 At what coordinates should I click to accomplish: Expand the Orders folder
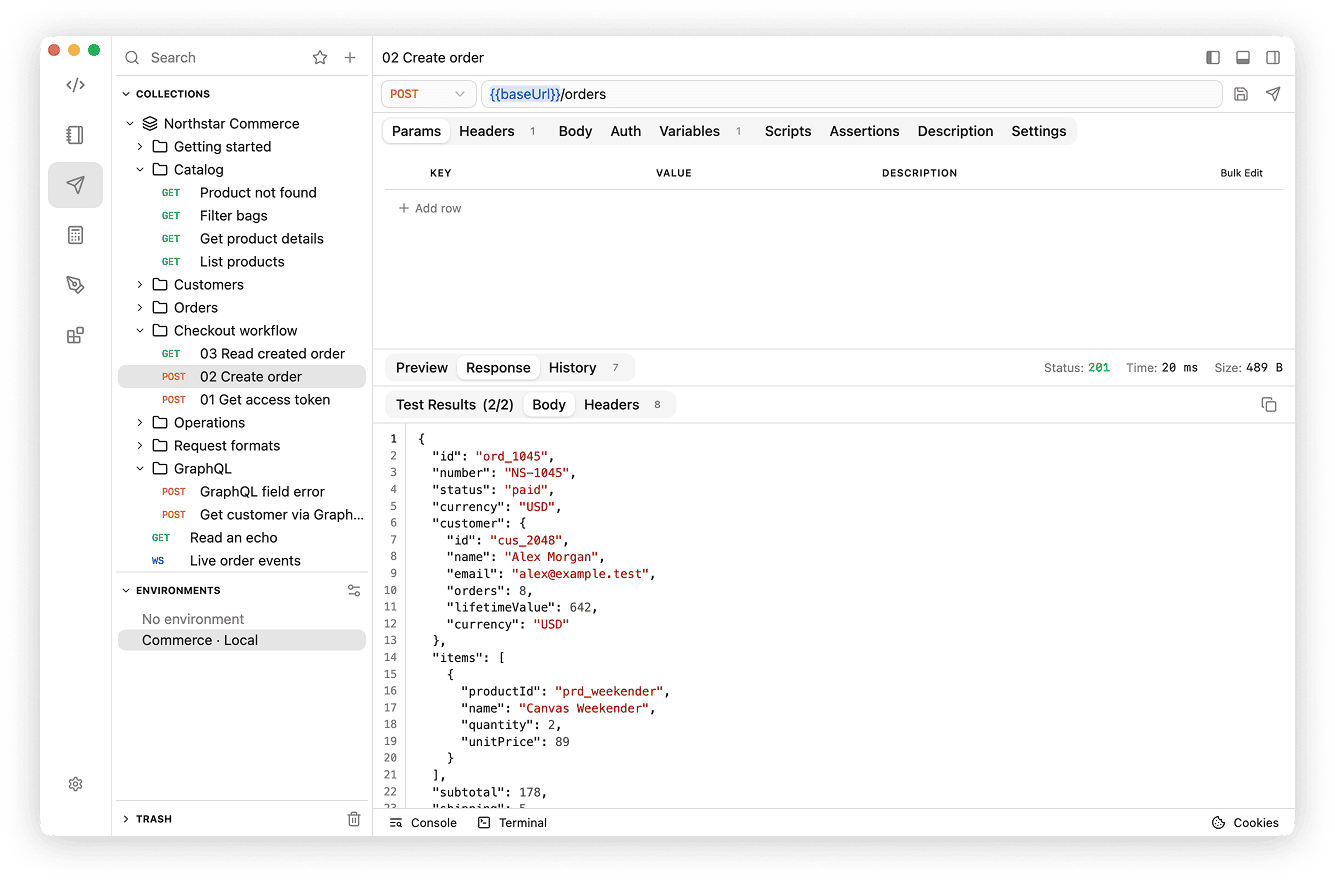click(140, 308)
